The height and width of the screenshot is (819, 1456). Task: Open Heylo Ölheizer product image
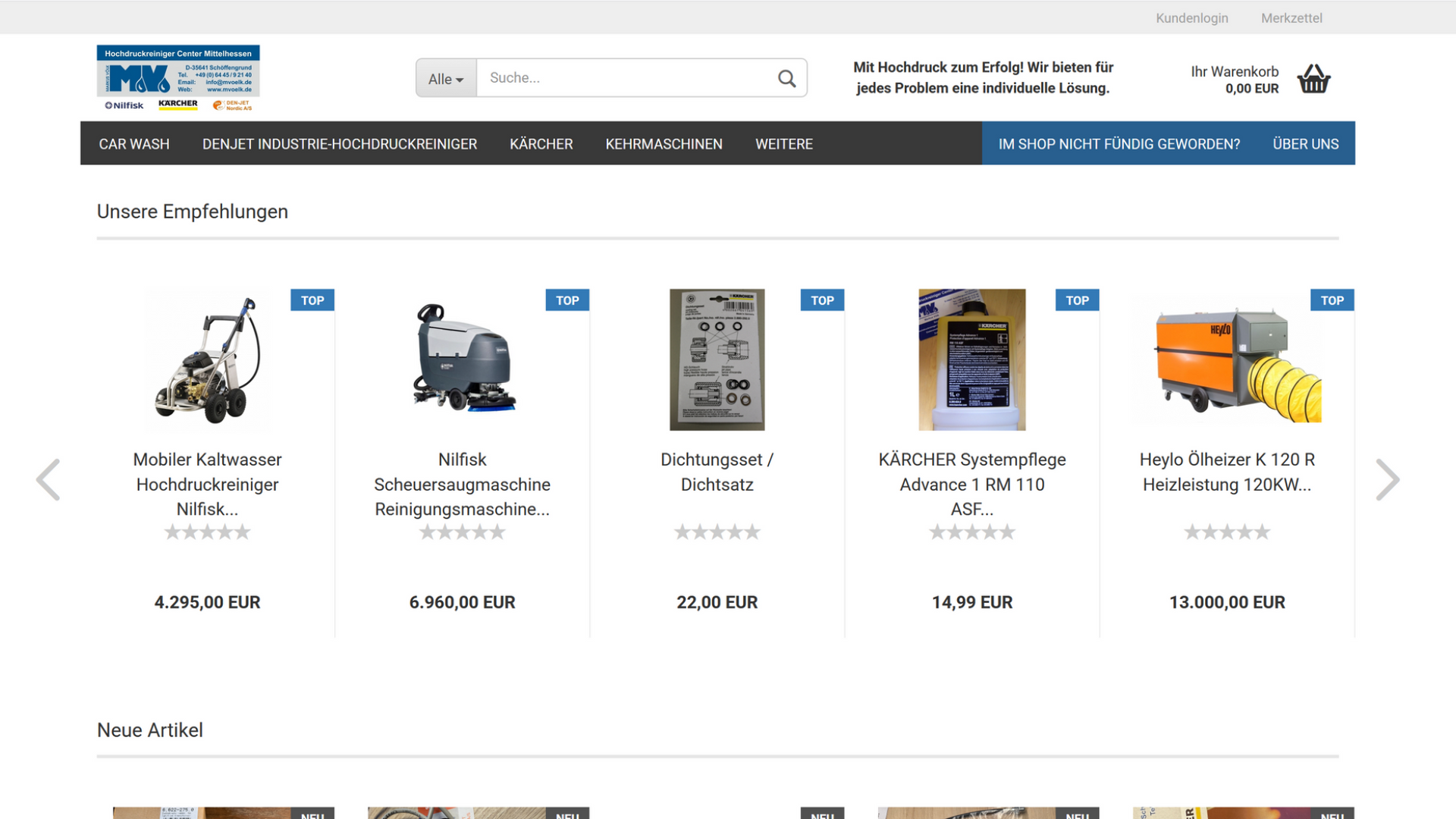click(1227, 359)
